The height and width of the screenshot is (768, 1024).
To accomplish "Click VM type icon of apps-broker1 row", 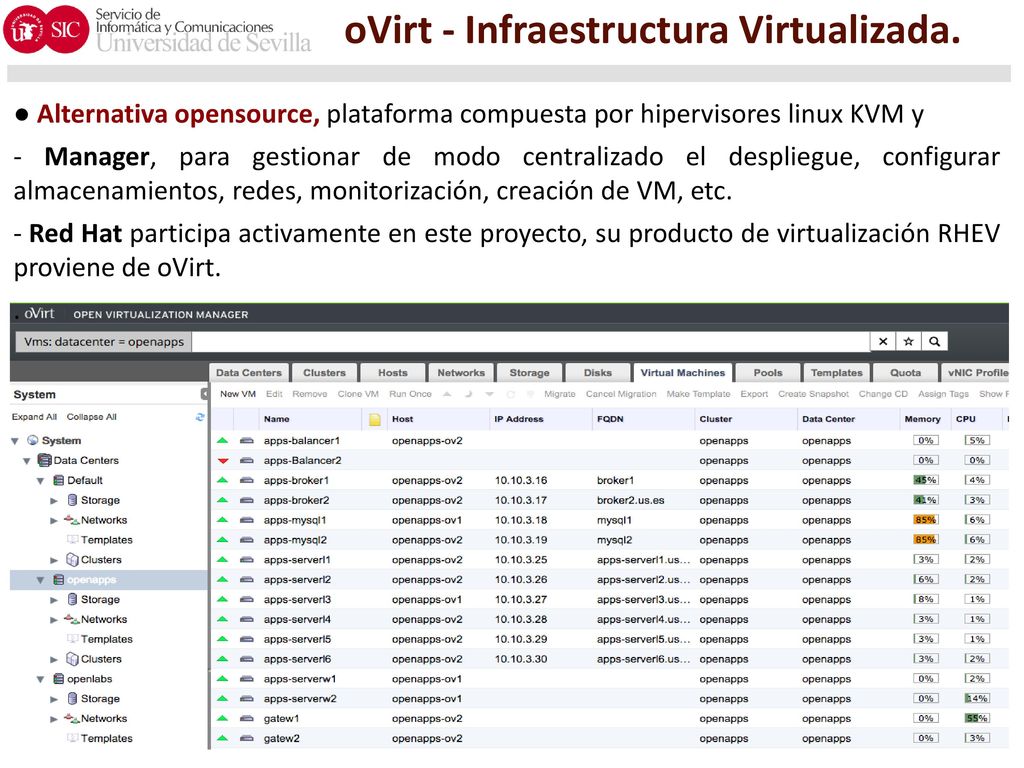I will tap(246, 481).
